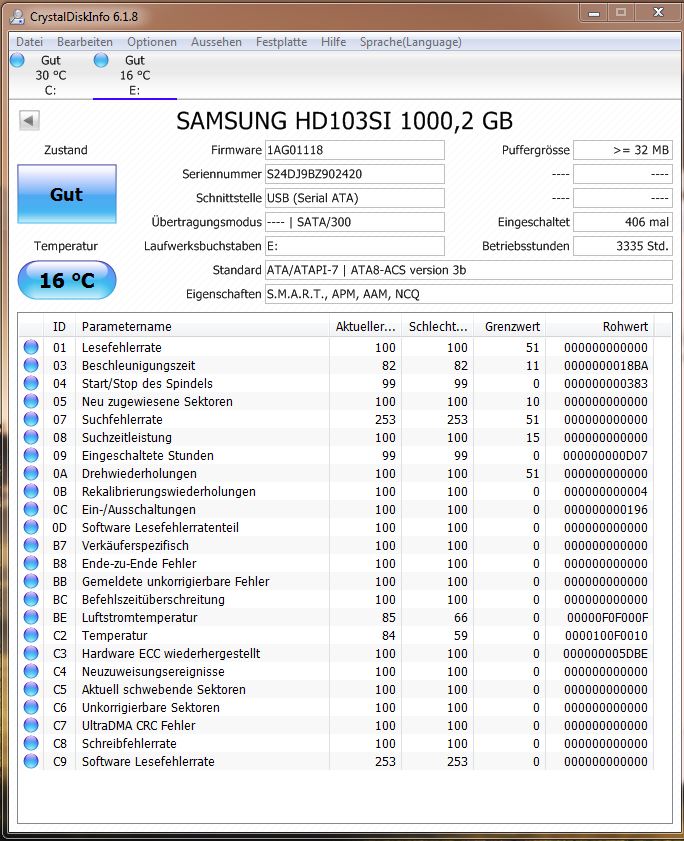Click raw value 00000F0F000F

click(607, 617)
